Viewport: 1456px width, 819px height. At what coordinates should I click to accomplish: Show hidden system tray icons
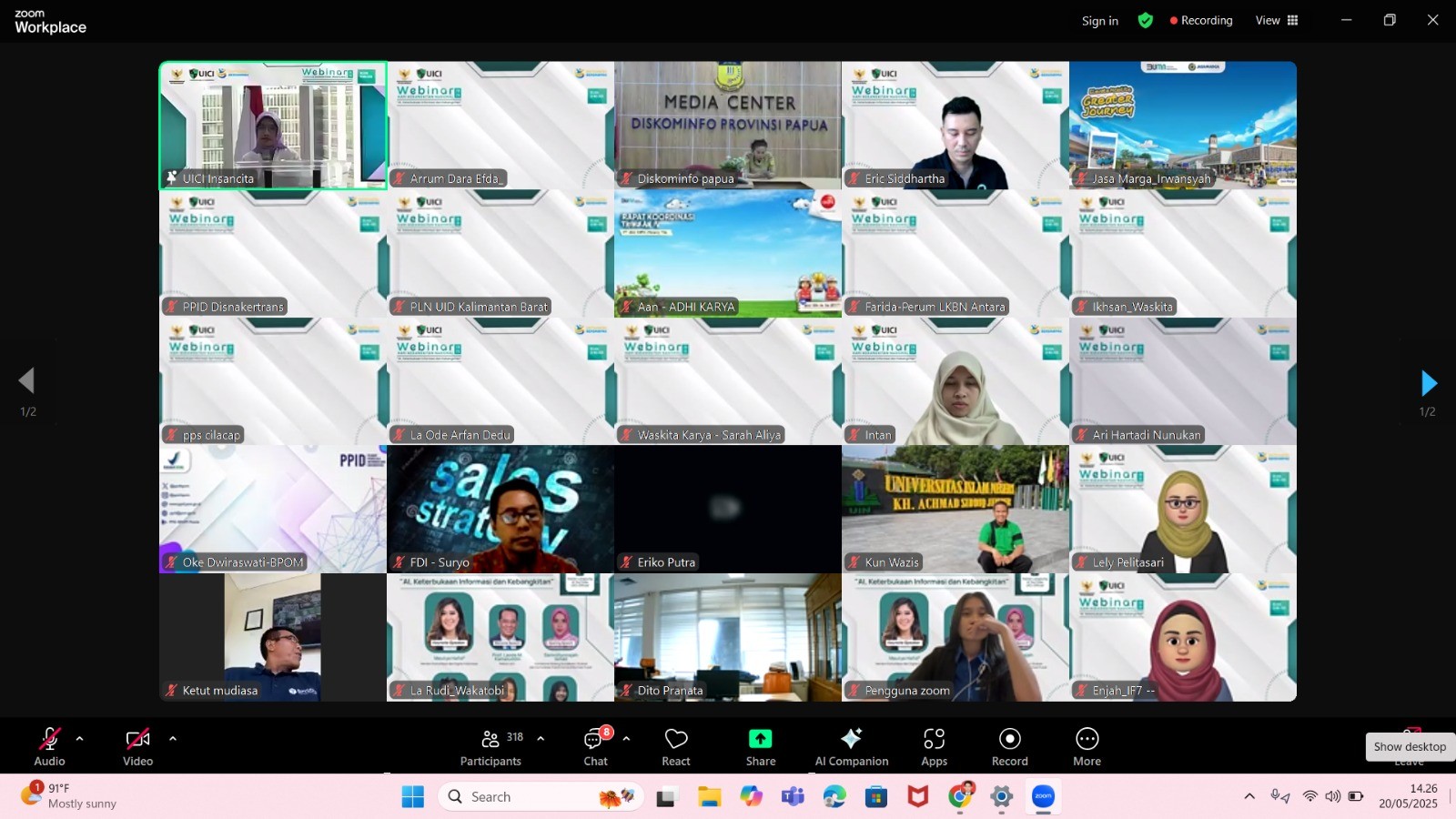click(1249, 796)
